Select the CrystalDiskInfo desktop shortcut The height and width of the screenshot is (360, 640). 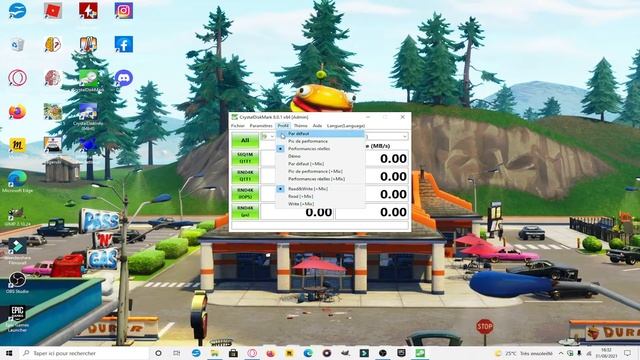88,116
